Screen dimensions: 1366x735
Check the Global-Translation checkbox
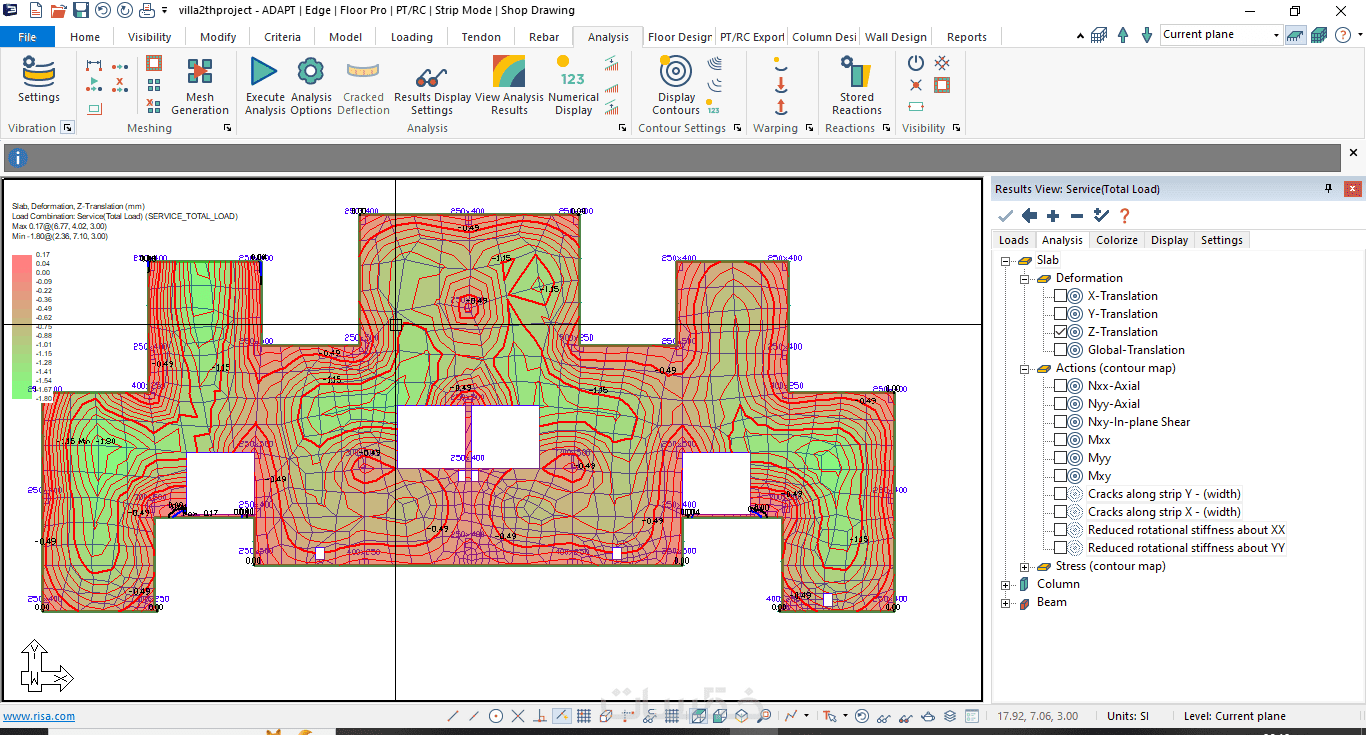1060,350
